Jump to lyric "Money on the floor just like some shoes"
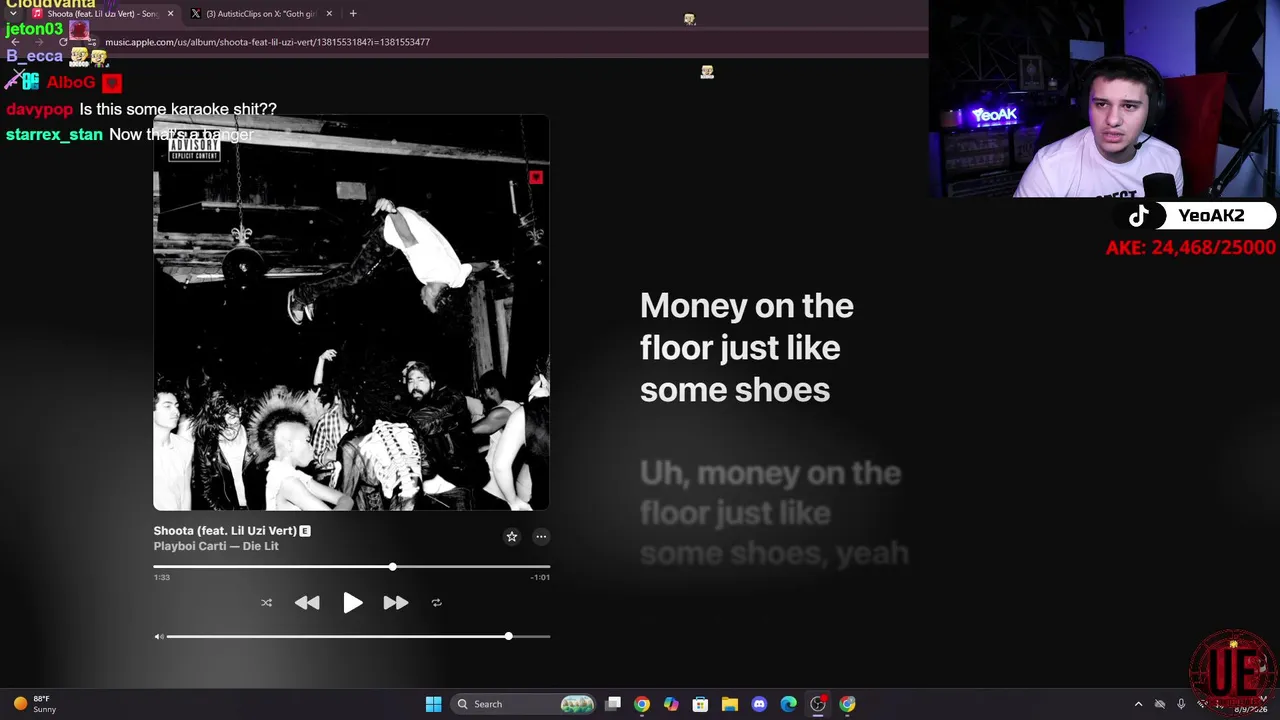The width and height of the screenshot is (1280, 720). pyautogui.click(x=747, y=348)
